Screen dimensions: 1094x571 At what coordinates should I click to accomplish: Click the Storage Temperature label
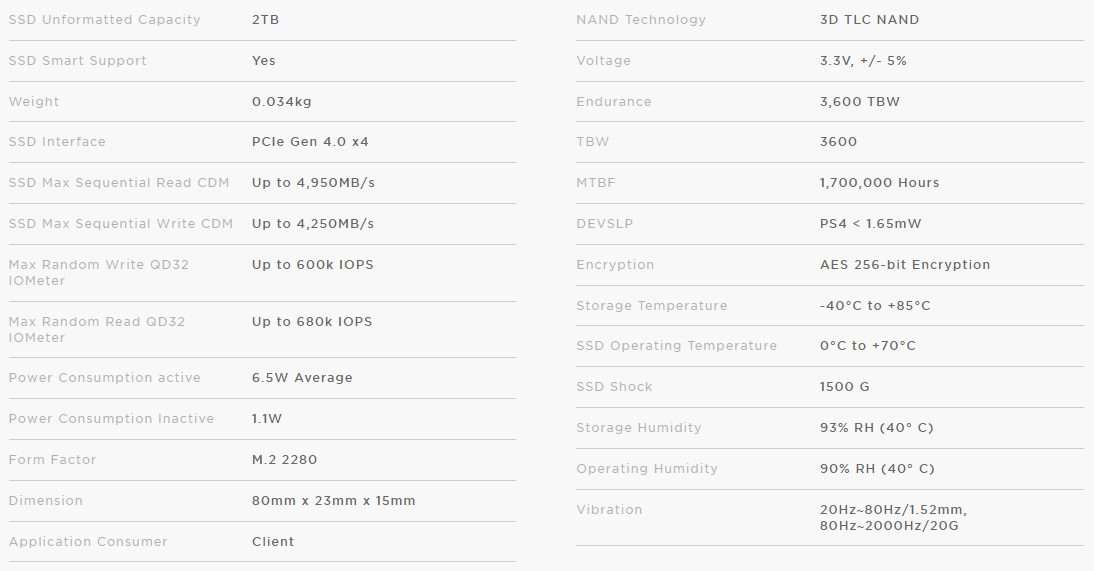(651, 306)
